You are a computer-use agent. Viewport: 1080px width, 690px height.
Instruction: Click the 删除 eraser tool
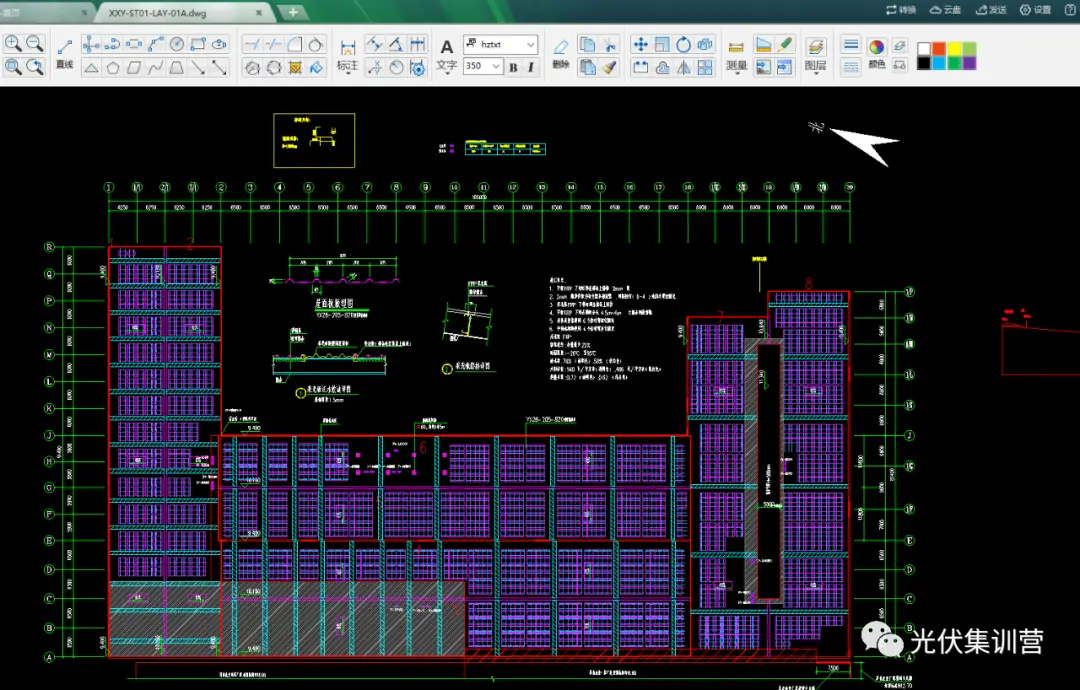(560, 47)
